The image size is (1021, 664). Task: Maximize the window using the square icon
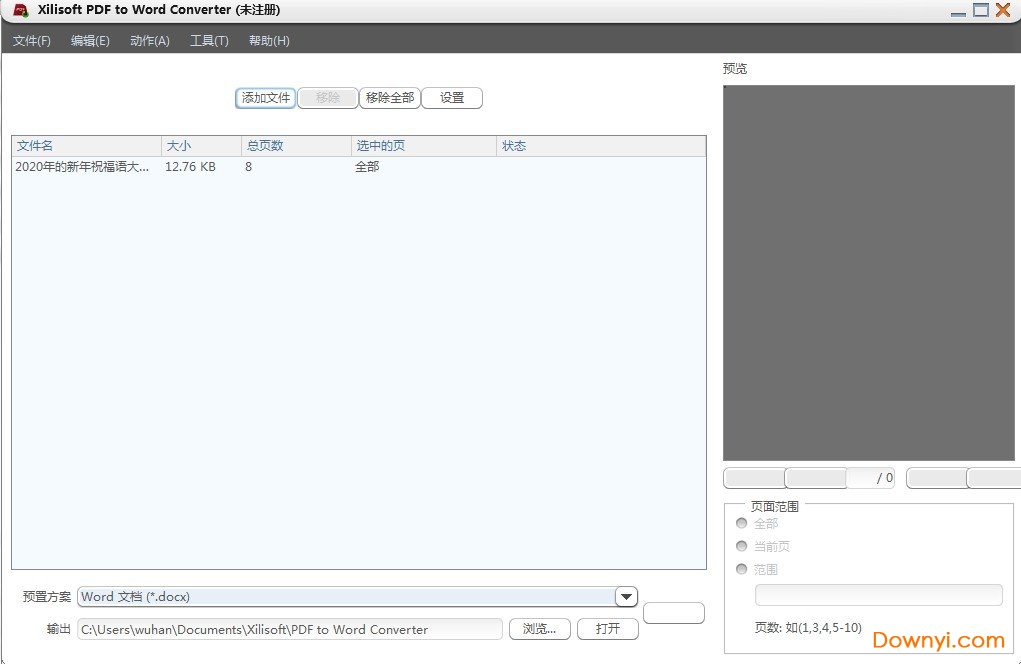pyautogui.click(x=980, y=10)
